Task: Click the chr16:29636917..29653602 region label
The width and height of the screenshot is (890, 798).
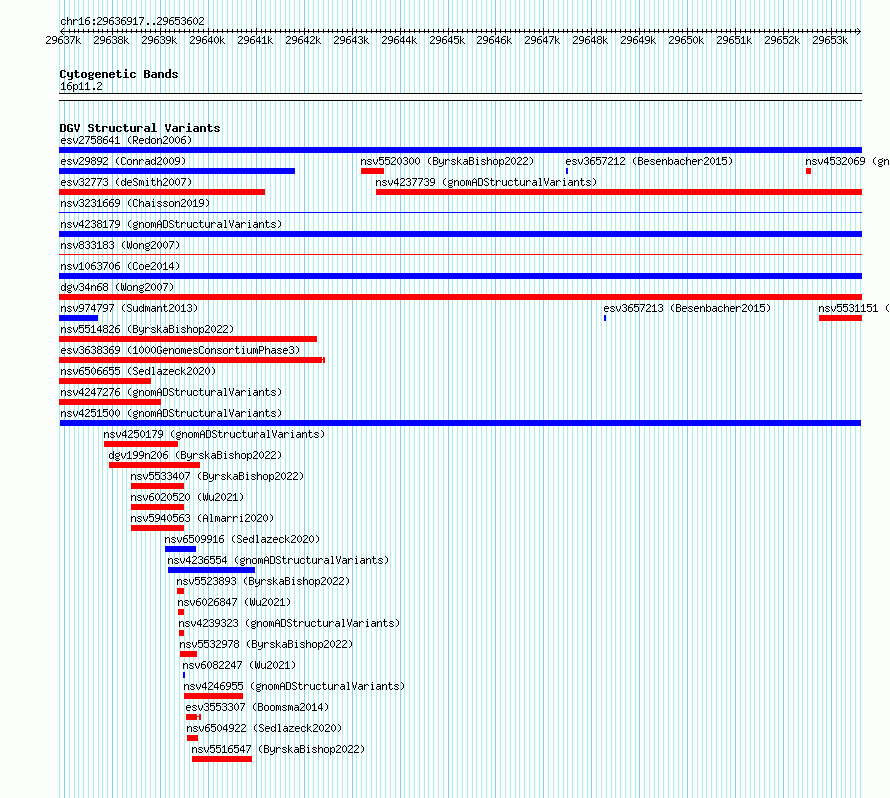Action: tap(132, 22)
